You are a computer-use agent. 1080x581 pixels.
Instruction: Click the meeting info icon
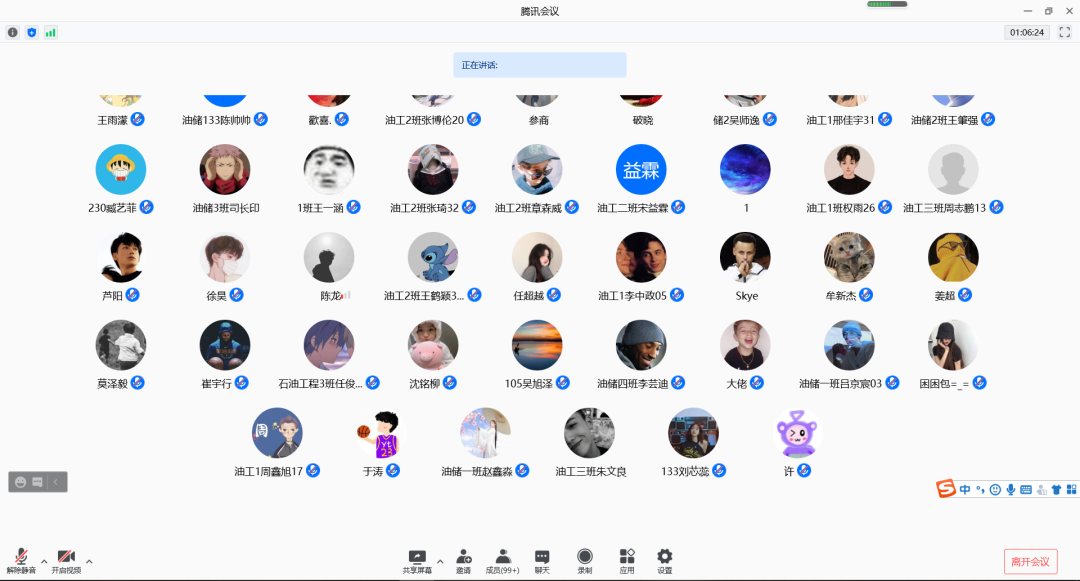click(x=13, y=32)
